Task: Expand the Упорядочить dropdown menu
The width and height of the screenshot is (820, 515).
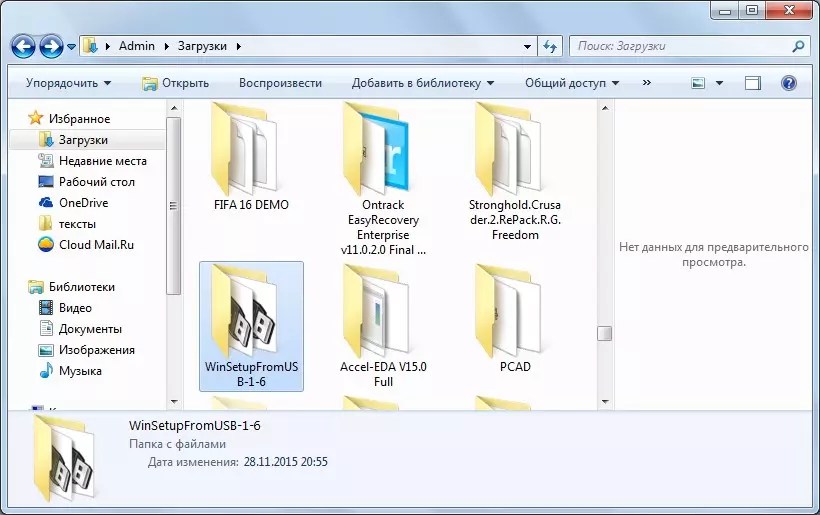Action: [x=68, y=83]
